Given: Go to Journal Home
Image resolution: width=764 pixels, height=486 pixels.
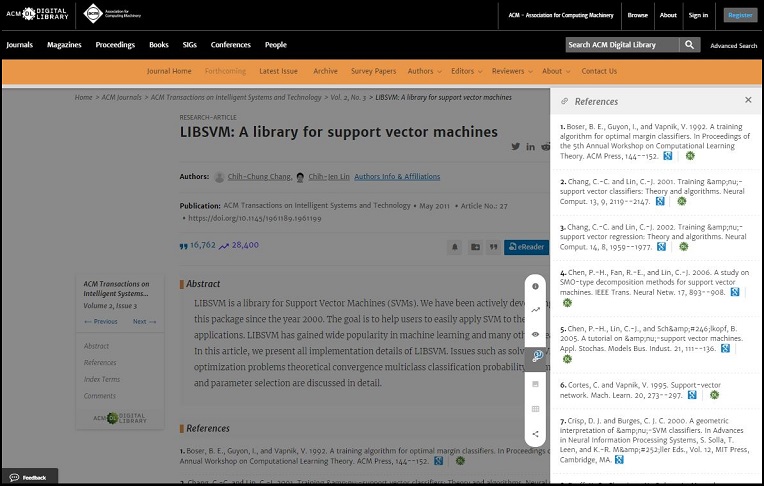Looking at the screenshot, I should pos(169,71).
